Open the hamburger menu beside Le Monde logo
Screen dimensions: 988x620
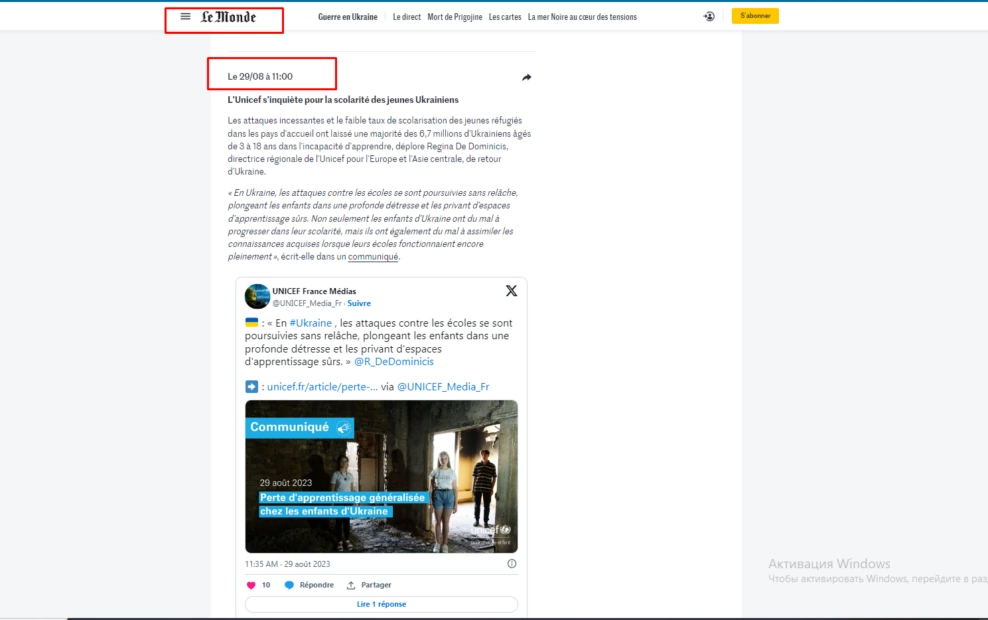[x=185, y=16]
